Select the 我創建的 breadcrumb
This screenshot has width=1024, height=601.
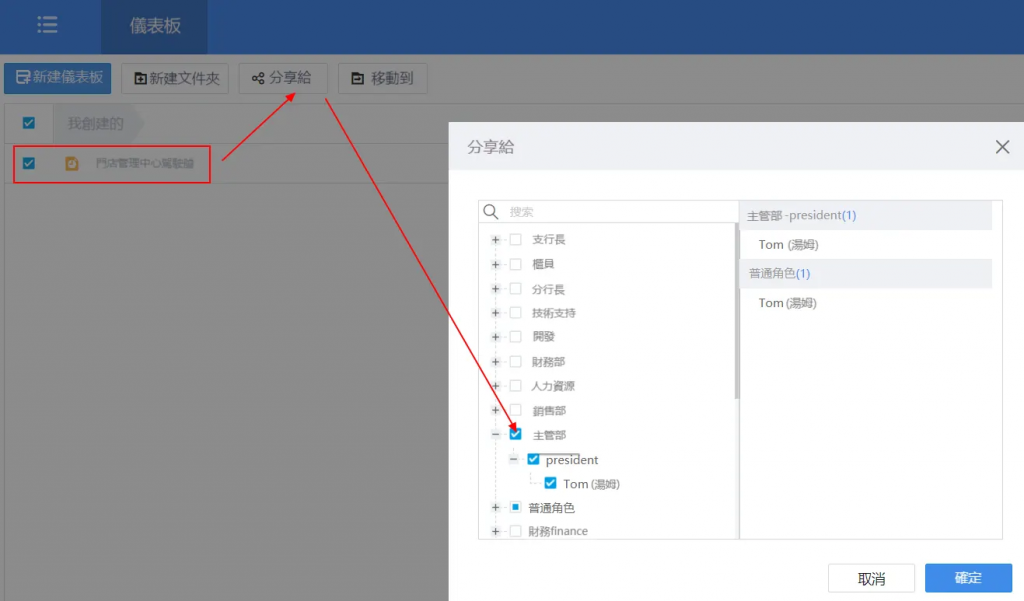tap(95, 123)
